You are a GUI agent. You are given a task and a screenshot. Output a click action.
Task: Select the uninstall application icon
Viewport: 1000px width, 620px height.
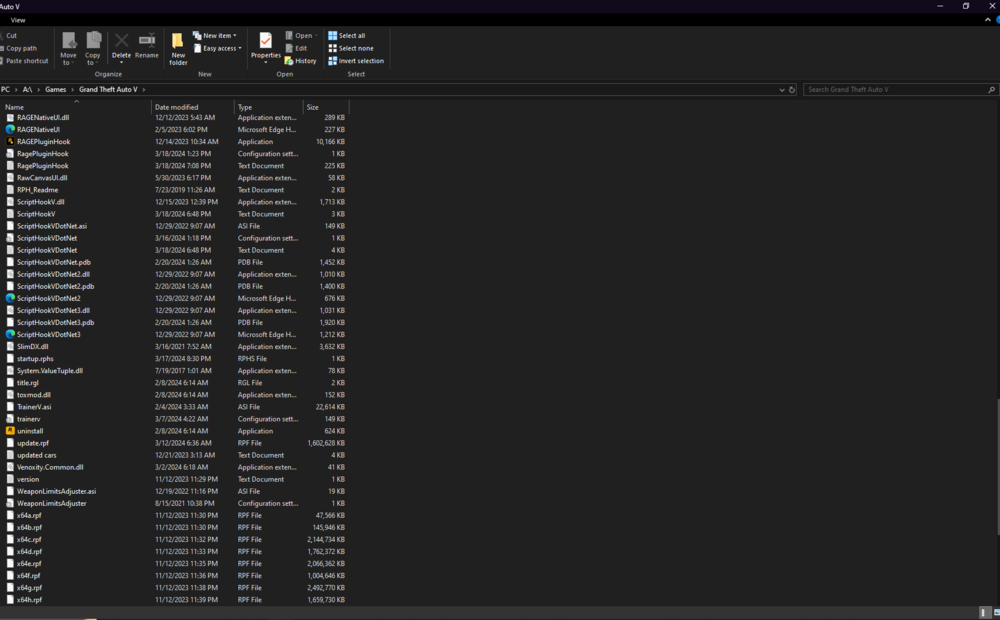(10, 431)
